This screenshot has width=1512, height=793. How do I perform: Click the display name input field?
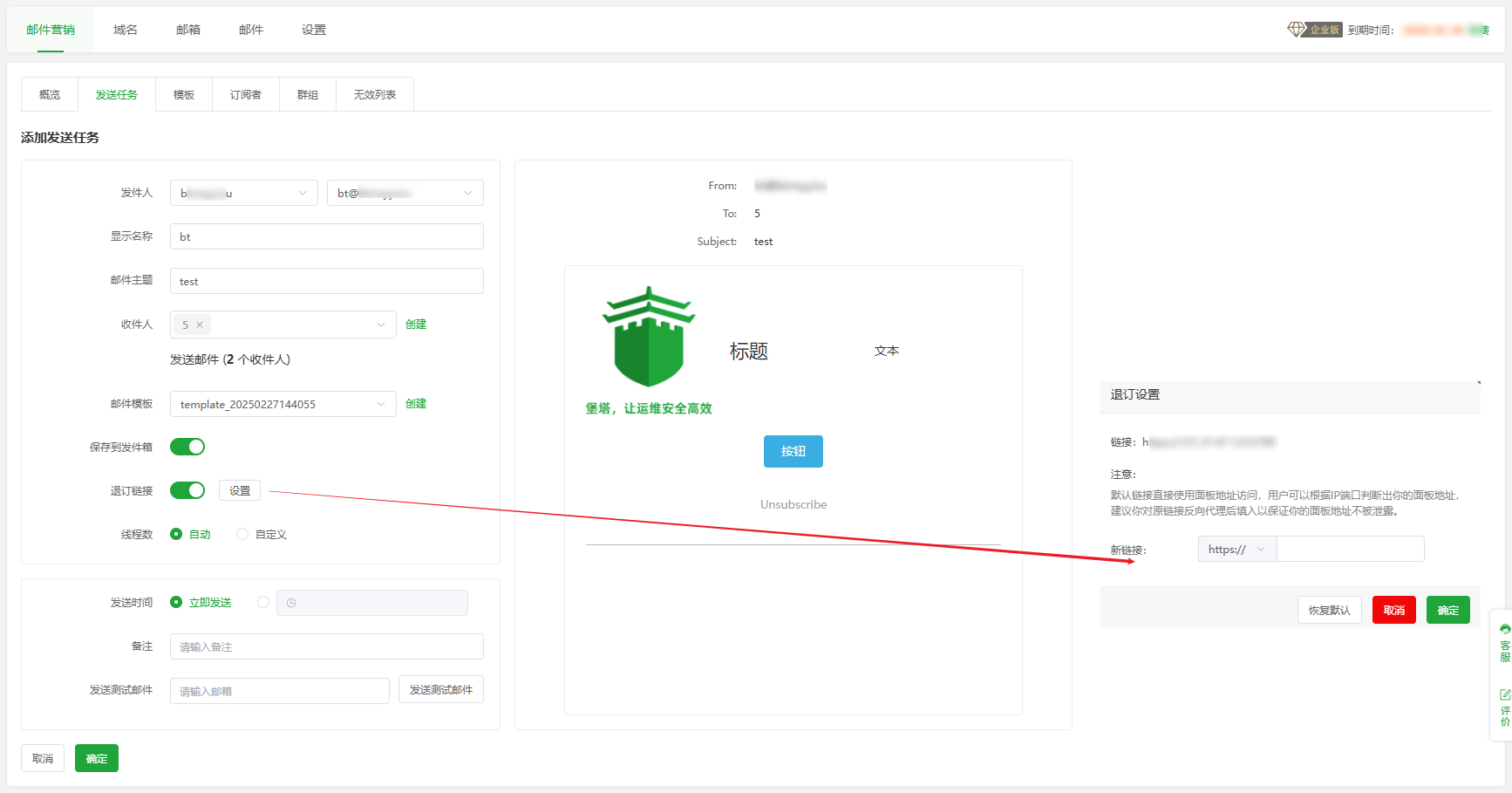pos(327,236)
